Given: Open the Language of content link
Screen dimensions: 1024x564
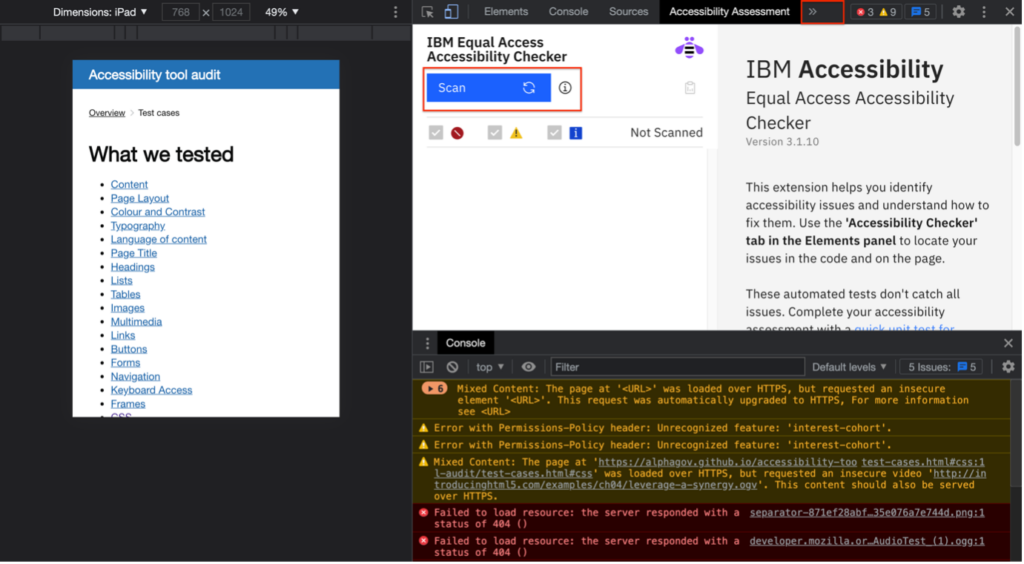Looking at the screenshot, I should pyautogui.click(x=158, y=240).
